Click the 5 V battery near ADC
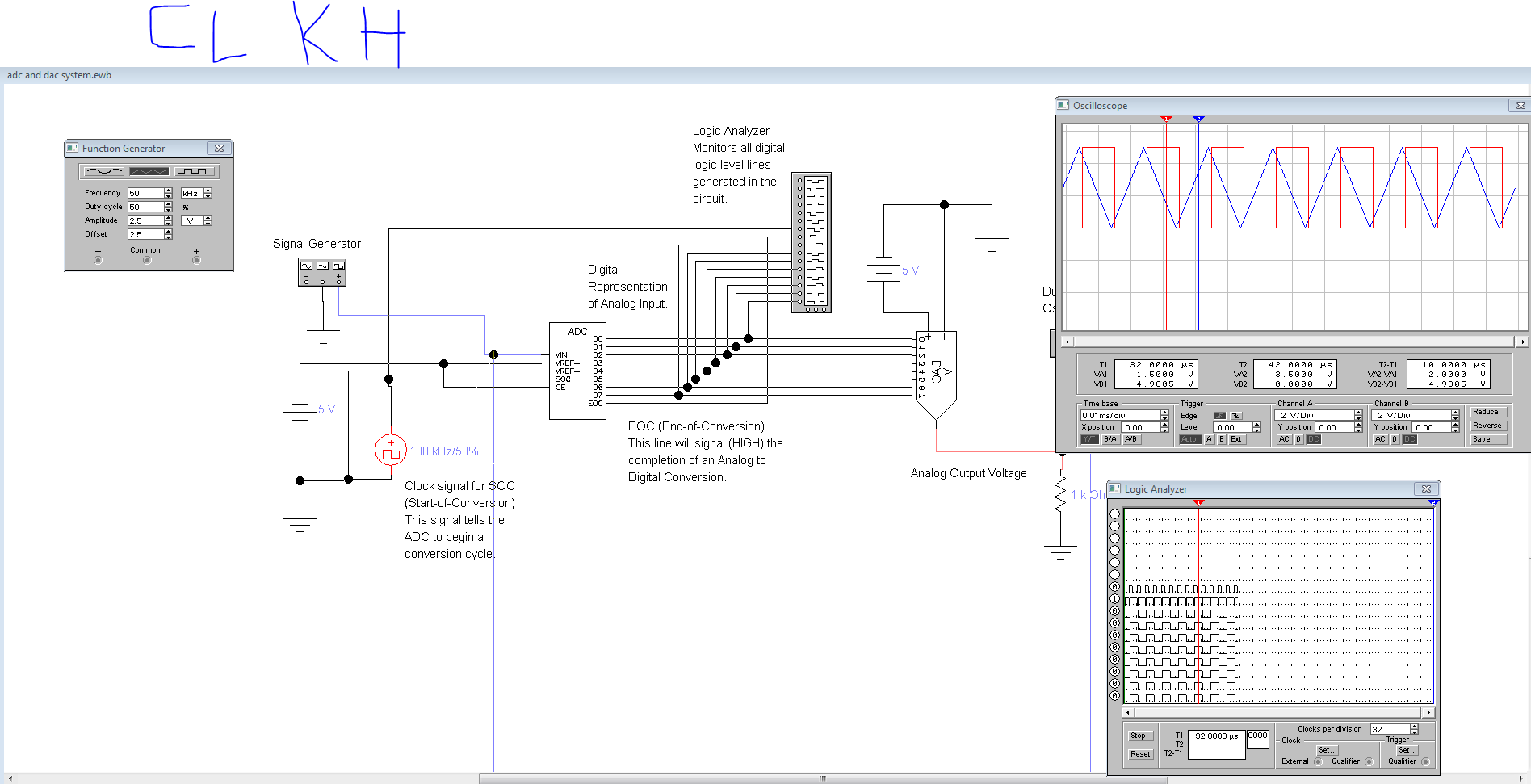The image size is (1531, 784). coord(300,409)
